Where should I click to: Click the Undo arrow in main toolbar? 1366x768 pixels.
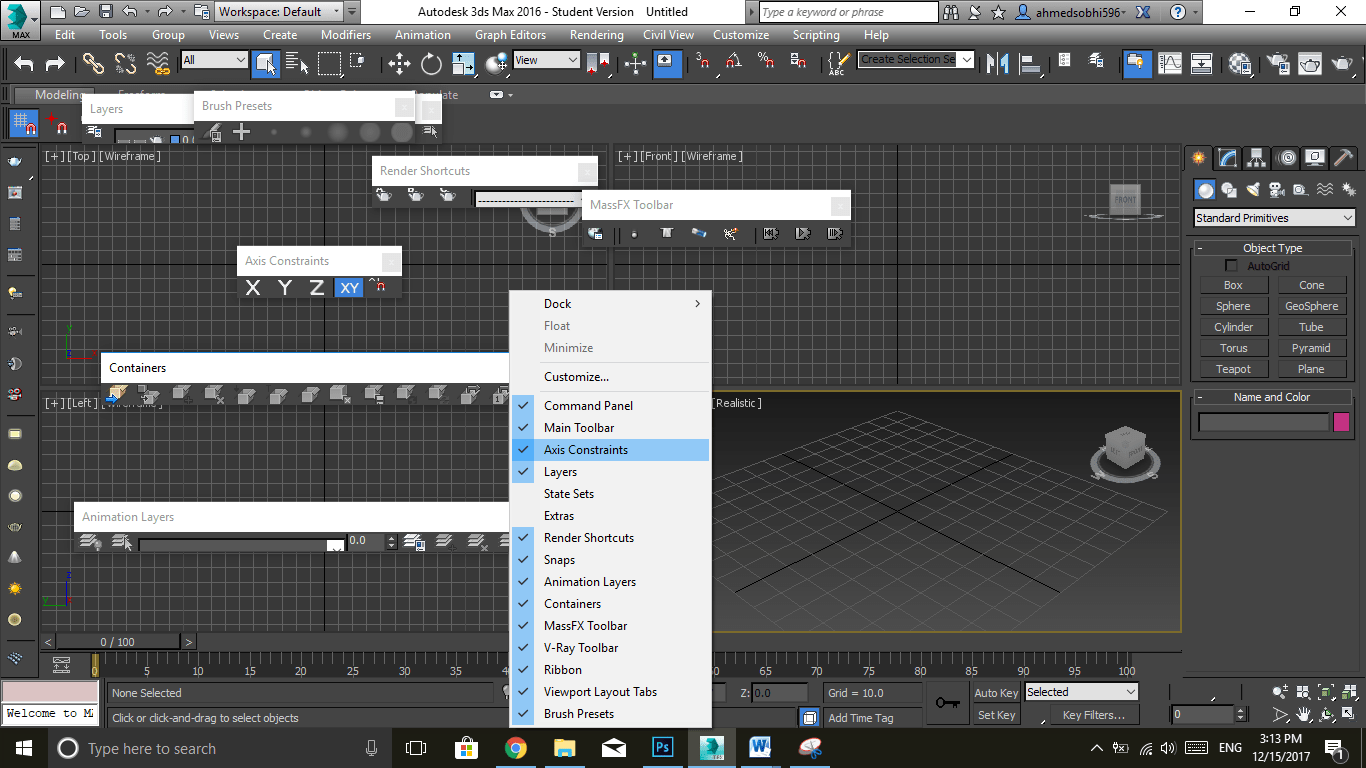click(24, 64)
